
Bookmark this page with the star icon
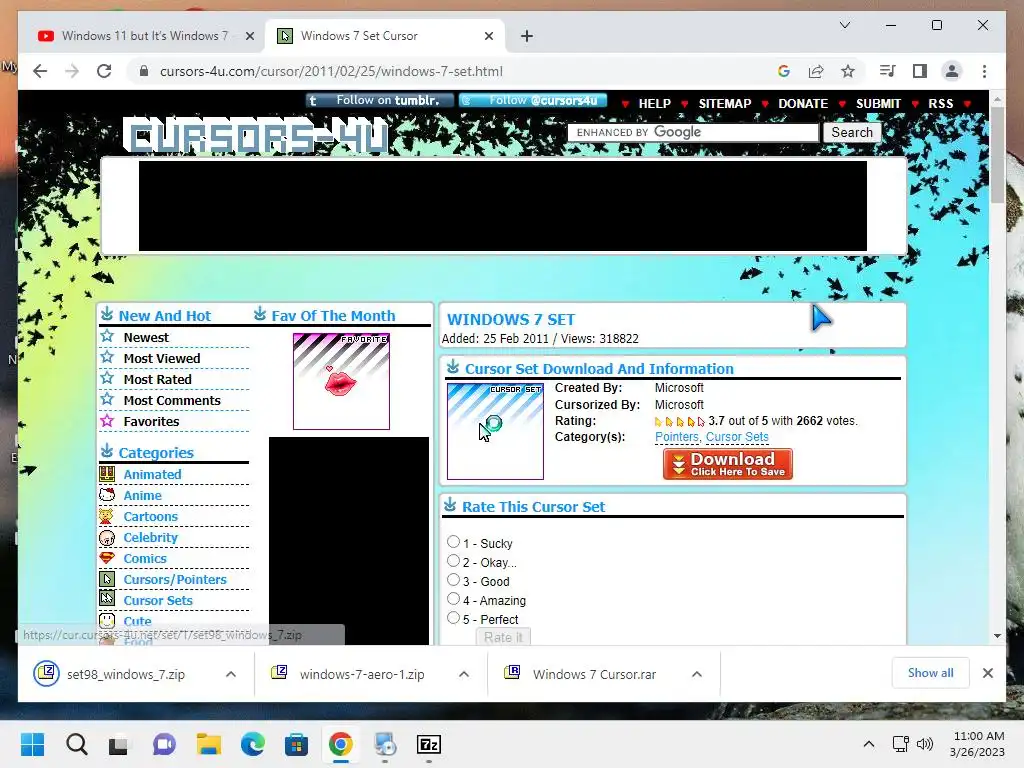(848, 71)
